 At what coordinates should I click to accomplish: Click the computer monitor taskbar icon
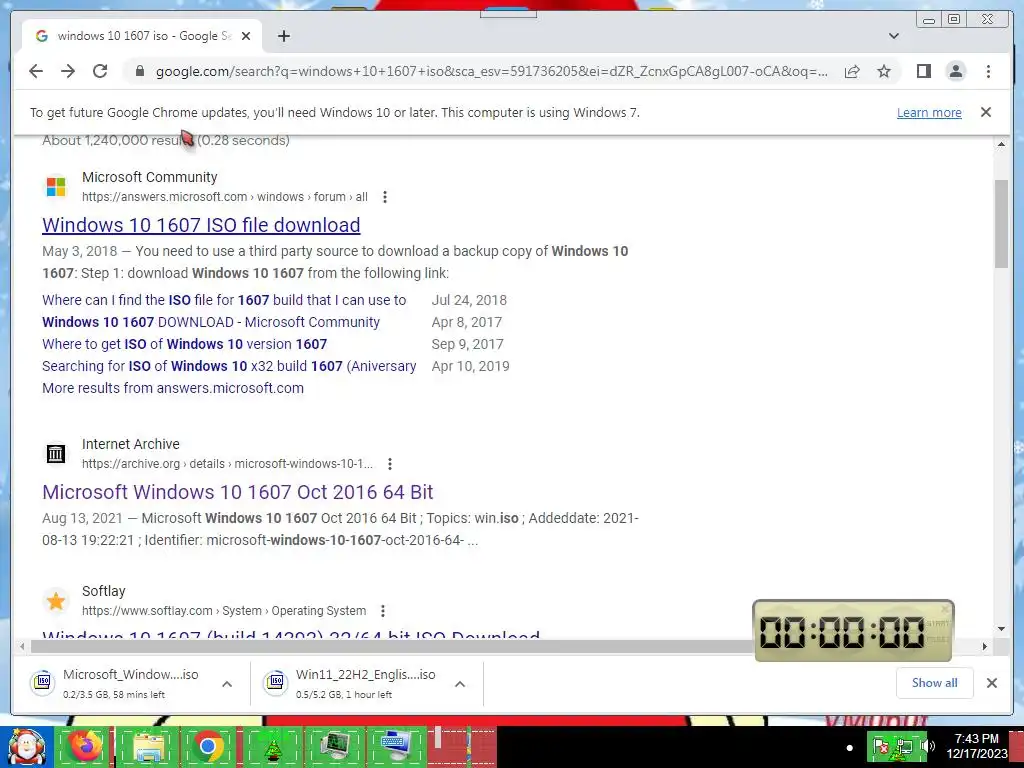tap(334, 746)
